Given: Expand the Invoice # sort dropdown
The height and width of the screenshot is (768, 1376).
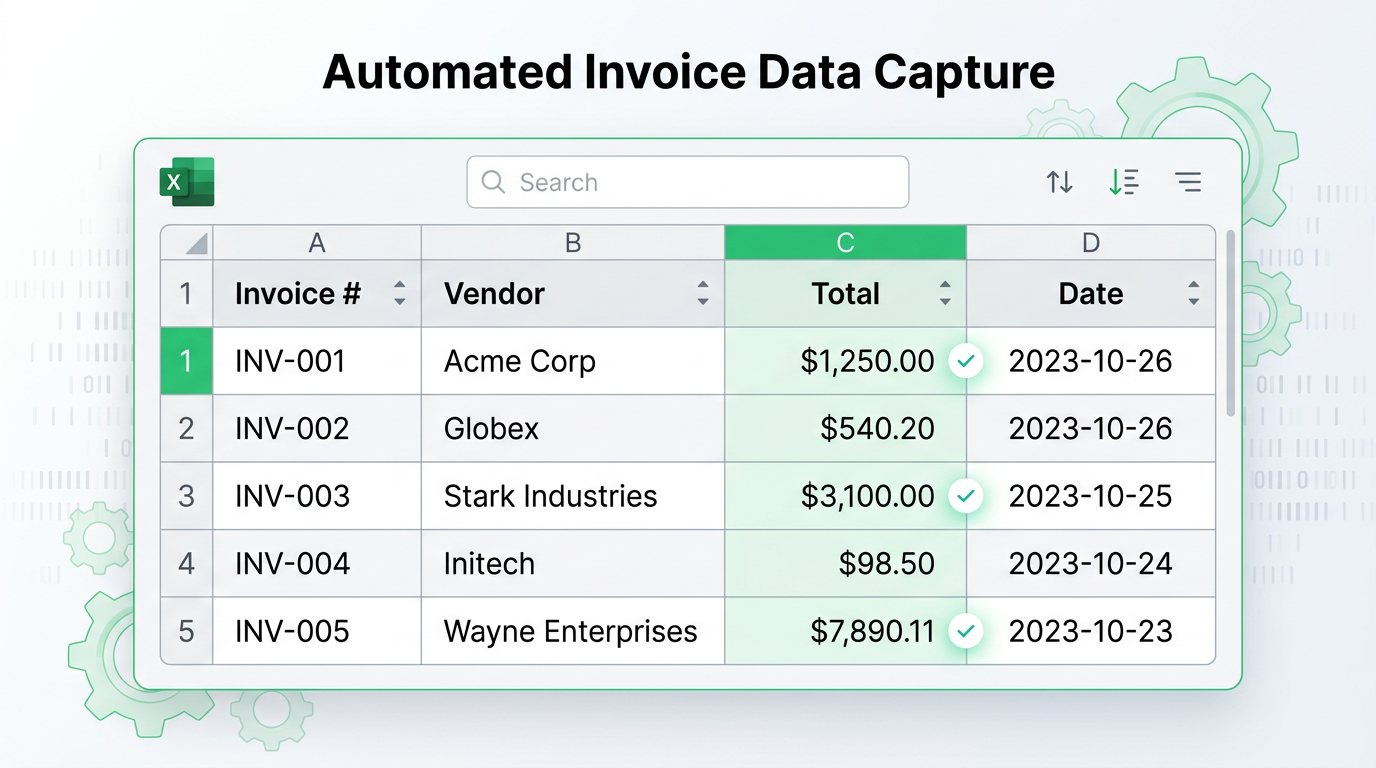Looking at the screenshot, I should pyautogui.click(x=400, y=293).
